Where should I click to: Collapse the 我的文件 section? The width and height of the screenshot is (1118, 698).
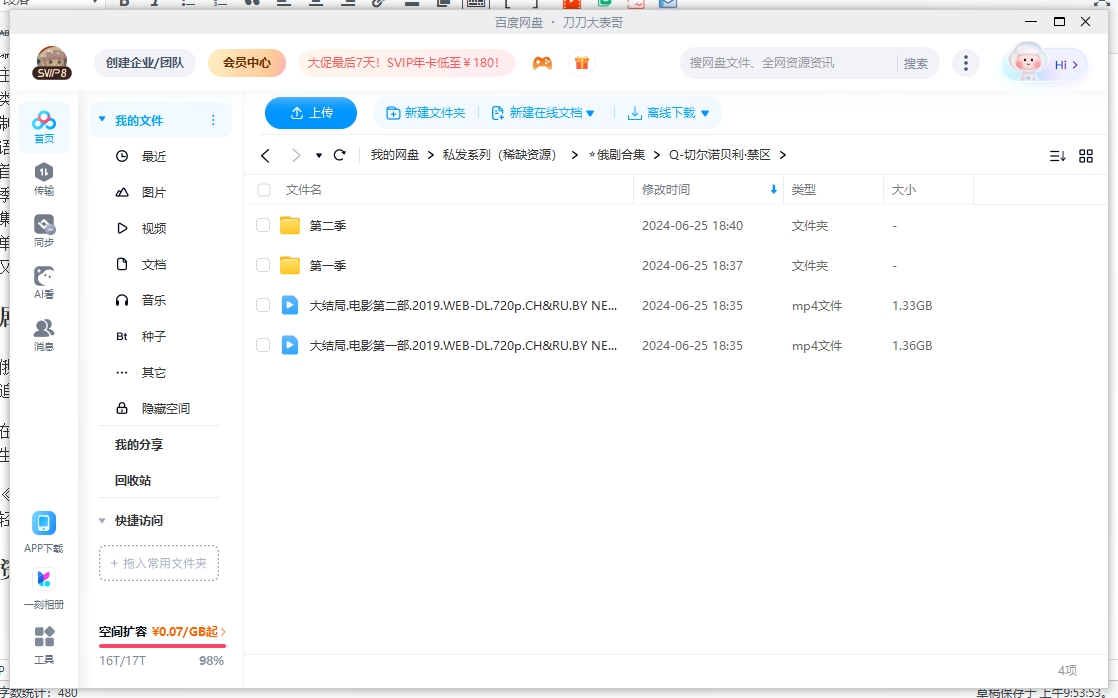tap(101, 118)
